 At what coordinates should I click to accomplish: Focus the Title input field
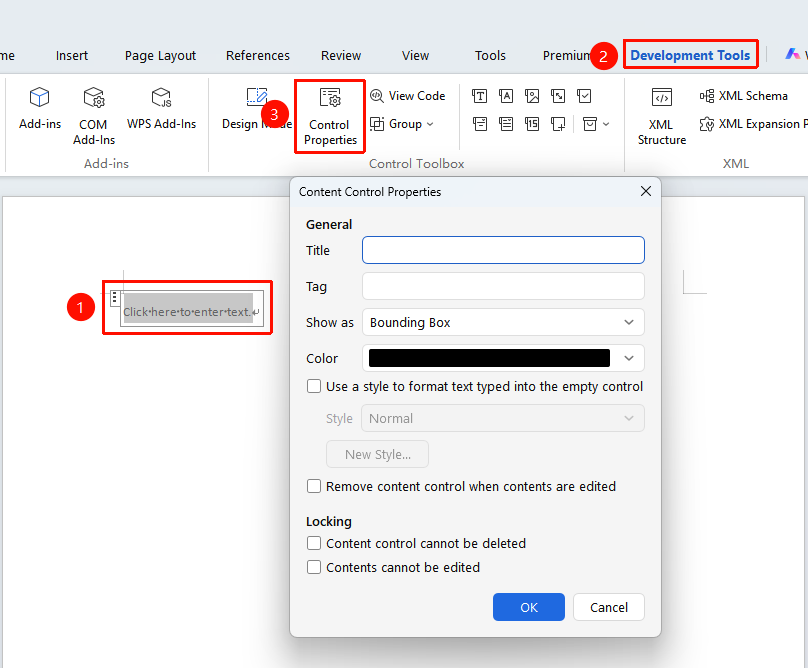point(503,250)
